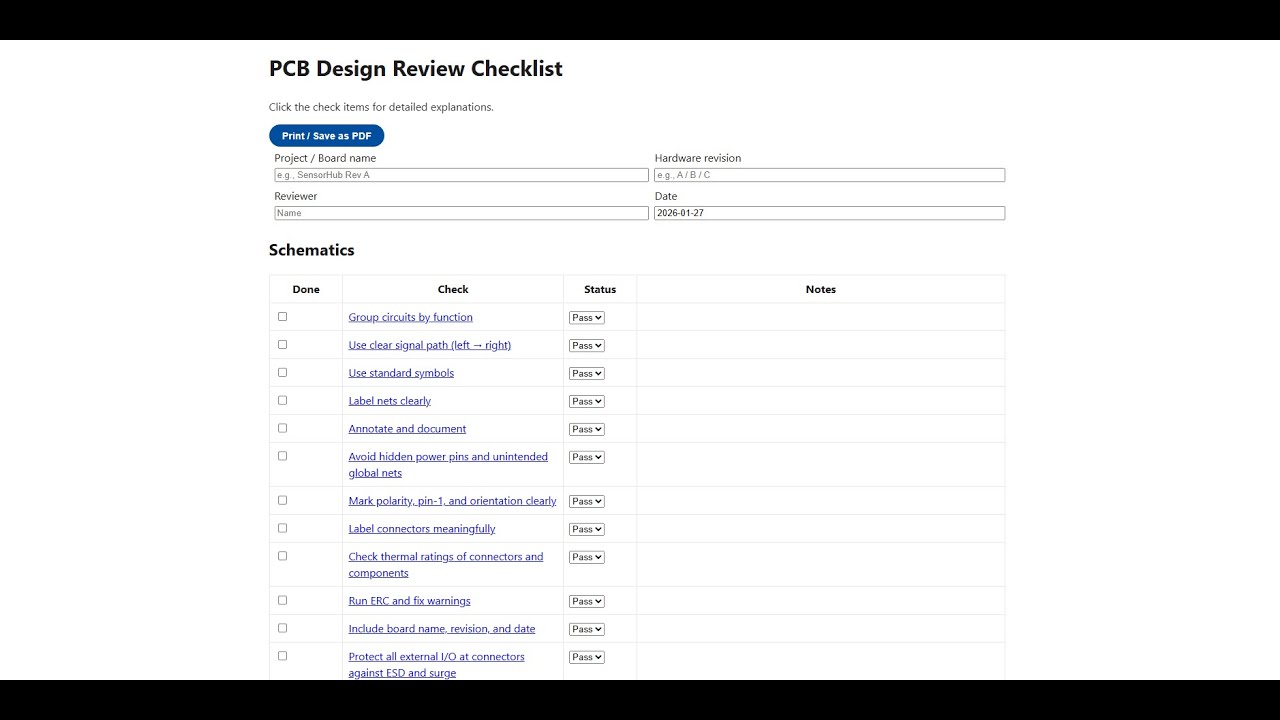Open Status dropdown for Use clear signal path

pos(587,346)
